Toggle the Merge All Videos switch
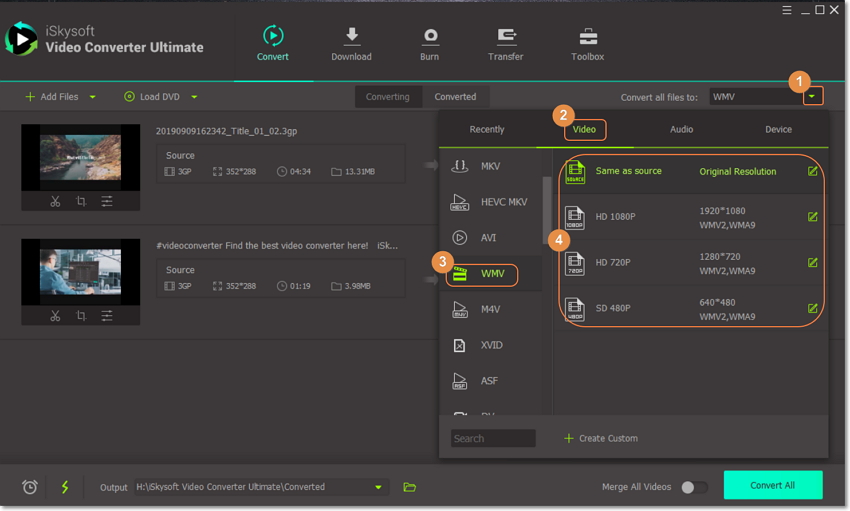The width and height of the screenshot is (850, 511). (x=693, y=487)
